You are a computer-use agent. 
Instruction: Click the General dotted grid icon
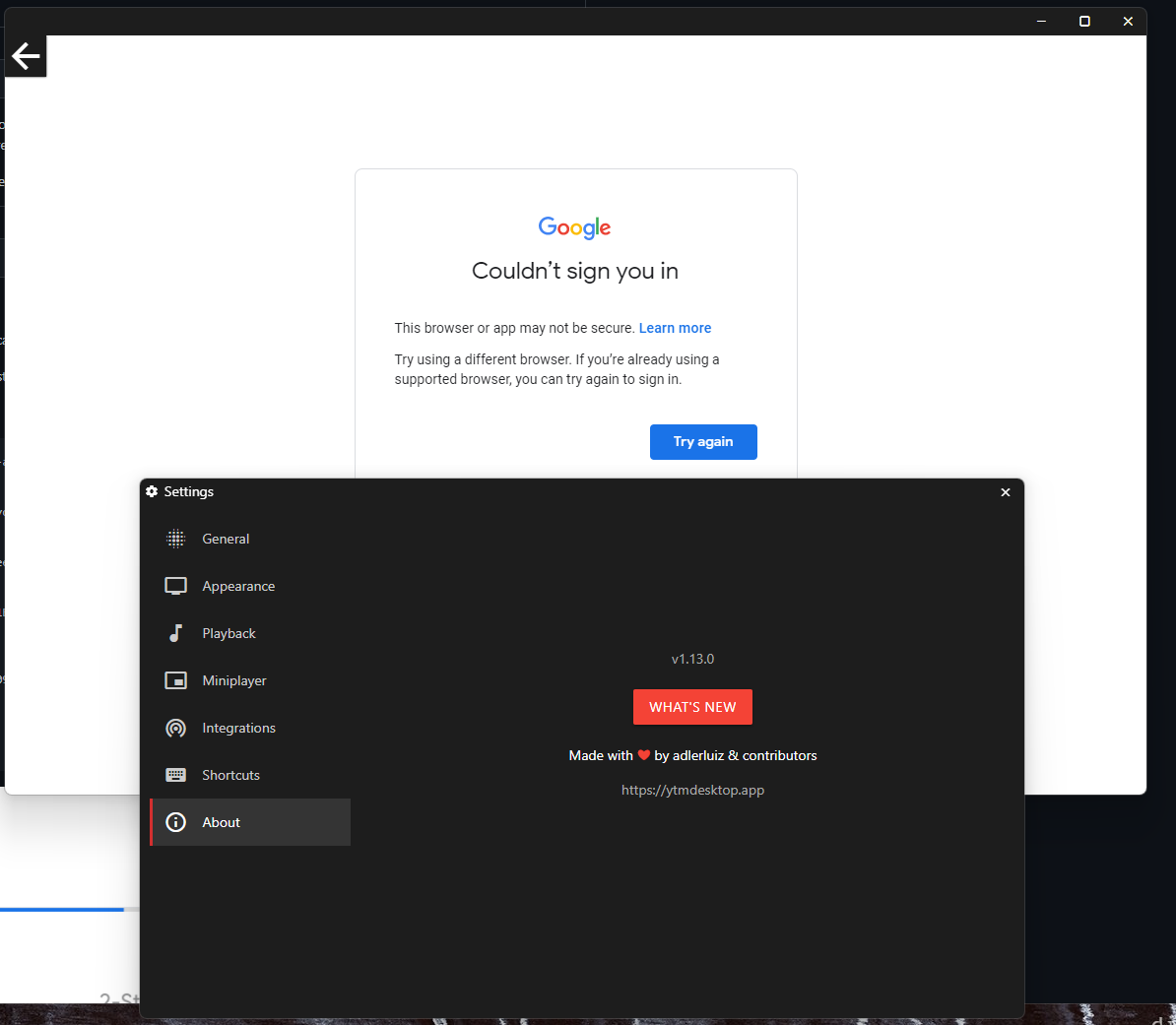pyautogui.click(x=175, y=539)
